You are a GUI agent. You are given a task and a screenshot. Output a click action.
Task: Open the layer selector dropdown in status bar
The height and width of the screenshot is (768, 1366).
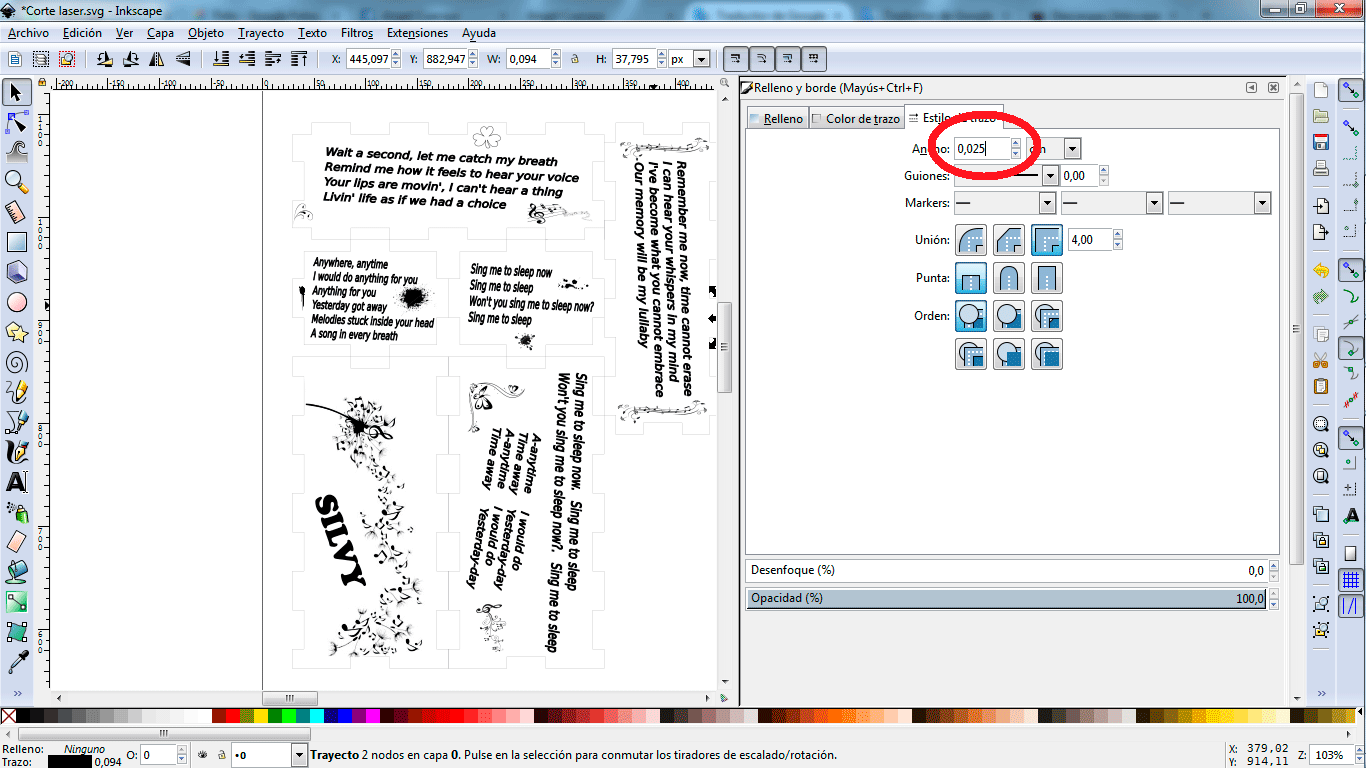coord(300,755)
